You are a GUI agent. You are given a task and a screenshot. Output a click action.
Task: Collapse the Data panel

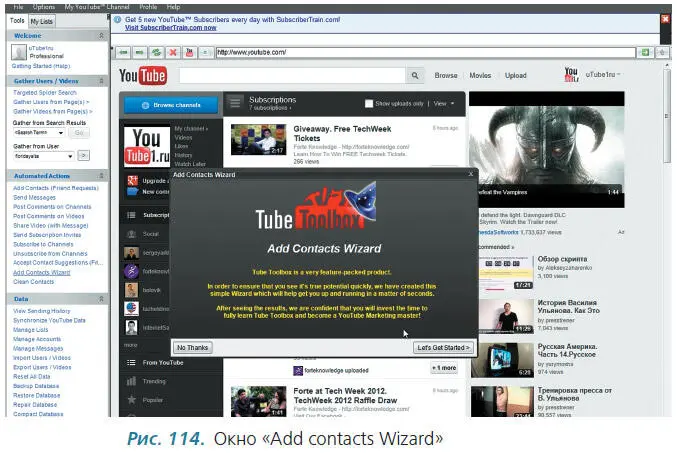(x=101, y=299)
